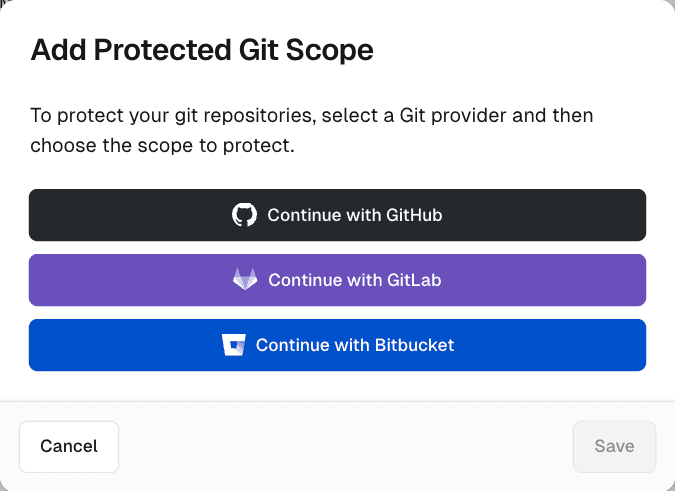Screen dimensions: 675x491
Task: Click the GitLab fox logo icon
Action: click(245, 280)
